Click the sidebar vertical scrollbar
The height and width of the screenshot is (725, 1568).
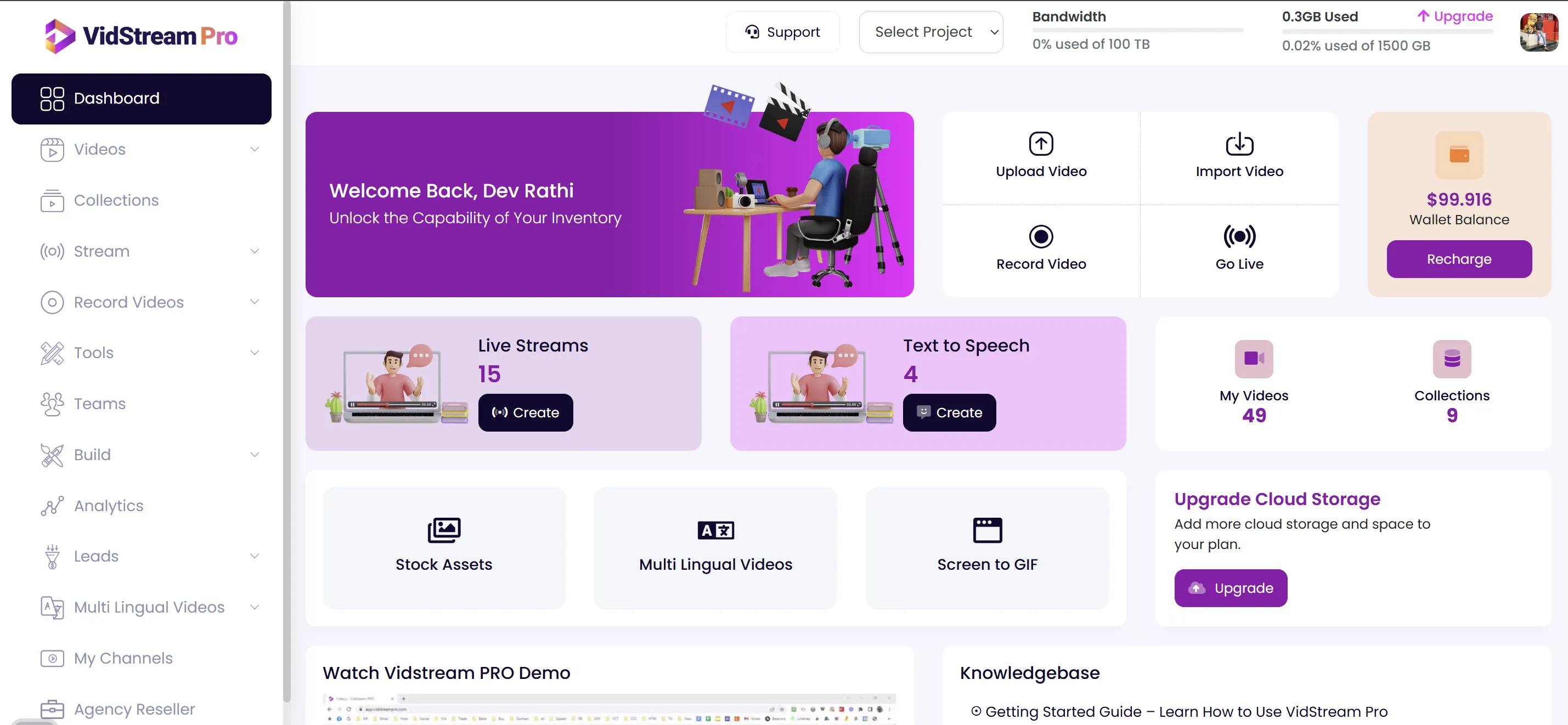tap(287, 352)
